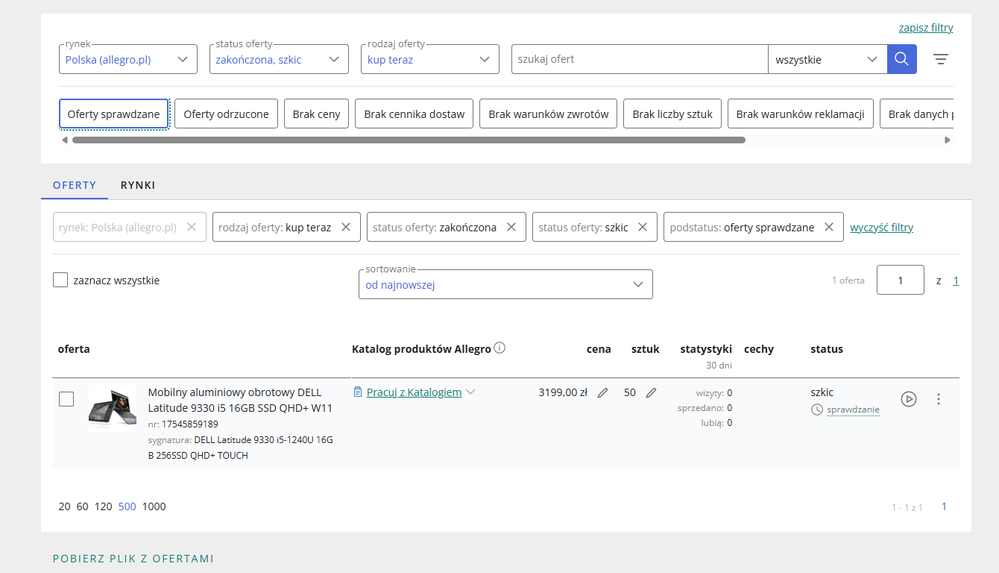Switch to the RYNKI tab
This screenshot has height=573, width=999.
click(138, 185)
